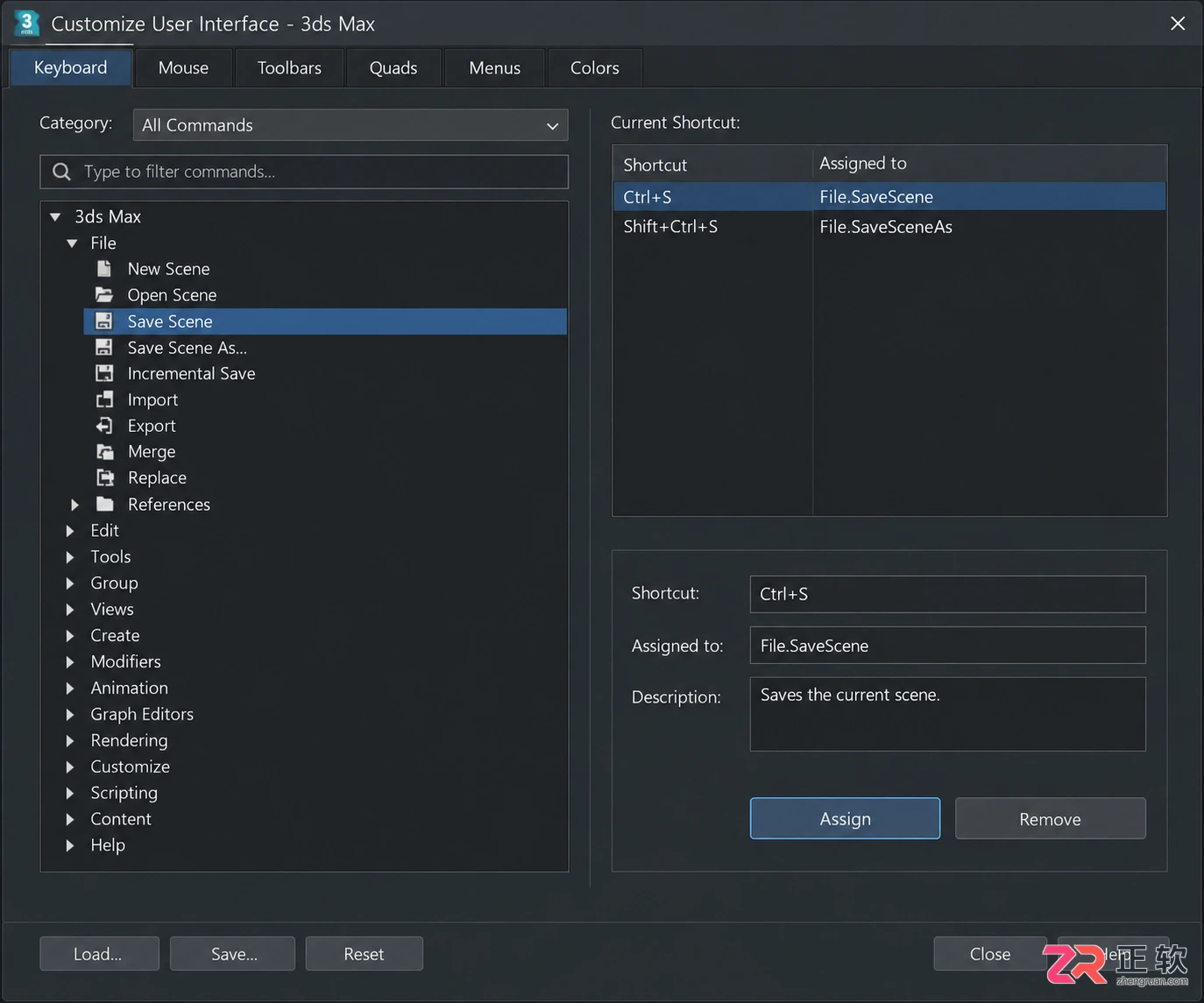Image resolution: width=1204 pixels, height=1003 pixels.
Task: Click the Shortcut input field showing Ctrl+S
Action: [948, 594]
